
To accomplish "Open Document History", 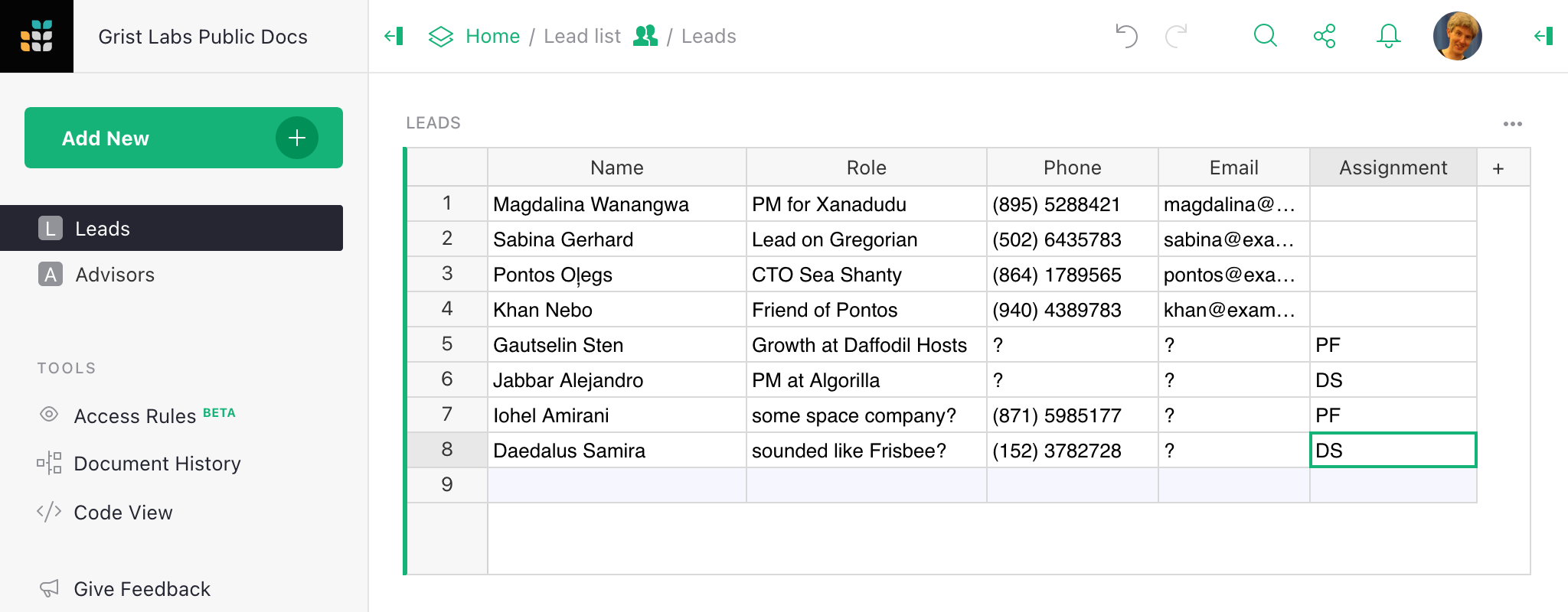I will coord(157,464).
